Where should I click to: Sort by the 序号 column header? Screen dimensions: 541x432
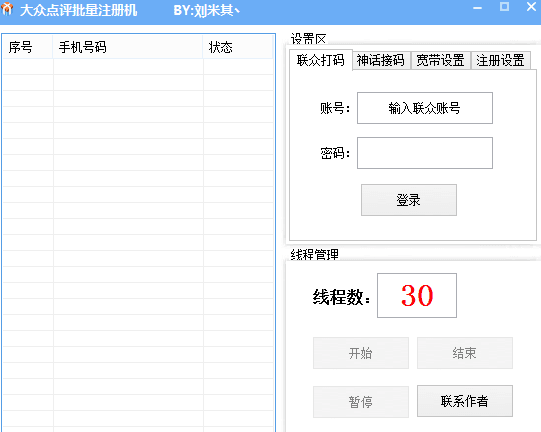[x=28, y=47]
